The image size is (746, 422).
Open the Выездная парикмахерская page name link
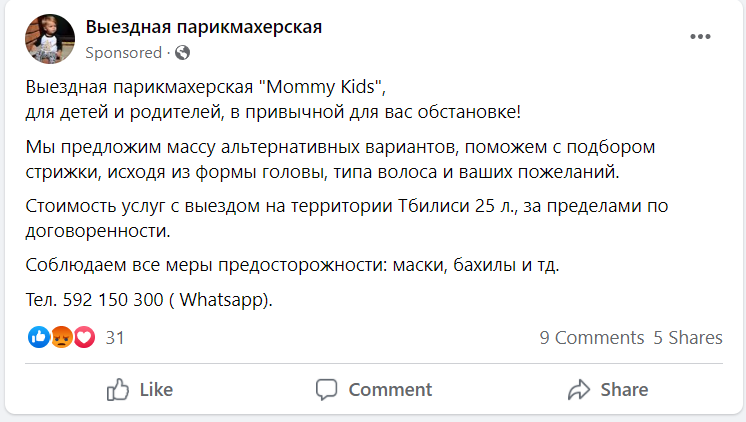coord(204,27)
